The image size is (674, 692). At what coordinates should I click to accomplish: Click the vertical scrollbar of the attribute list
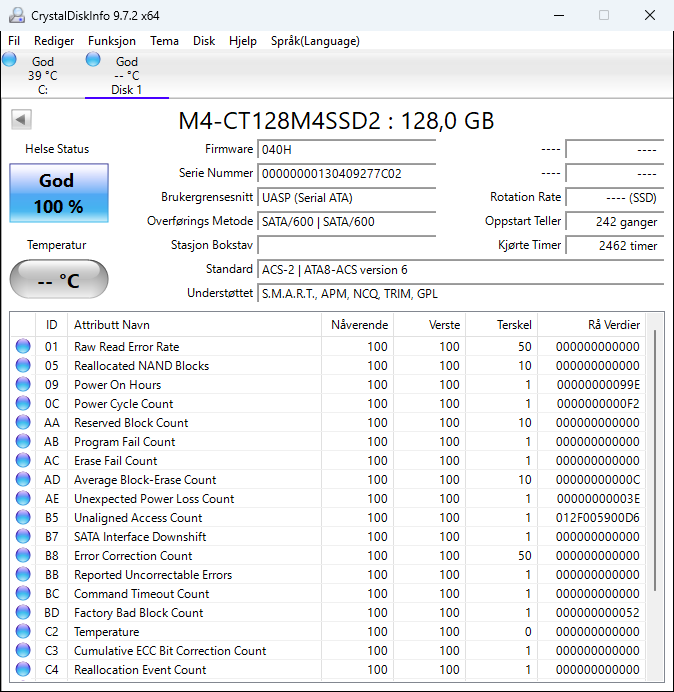[655, 461]
